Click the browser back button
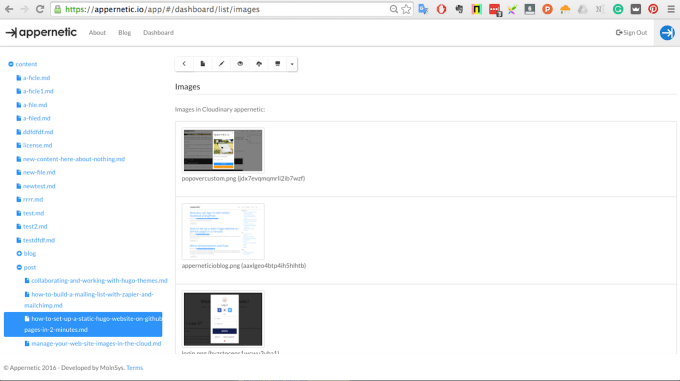The image size is (680, 381). pos(9,9)
